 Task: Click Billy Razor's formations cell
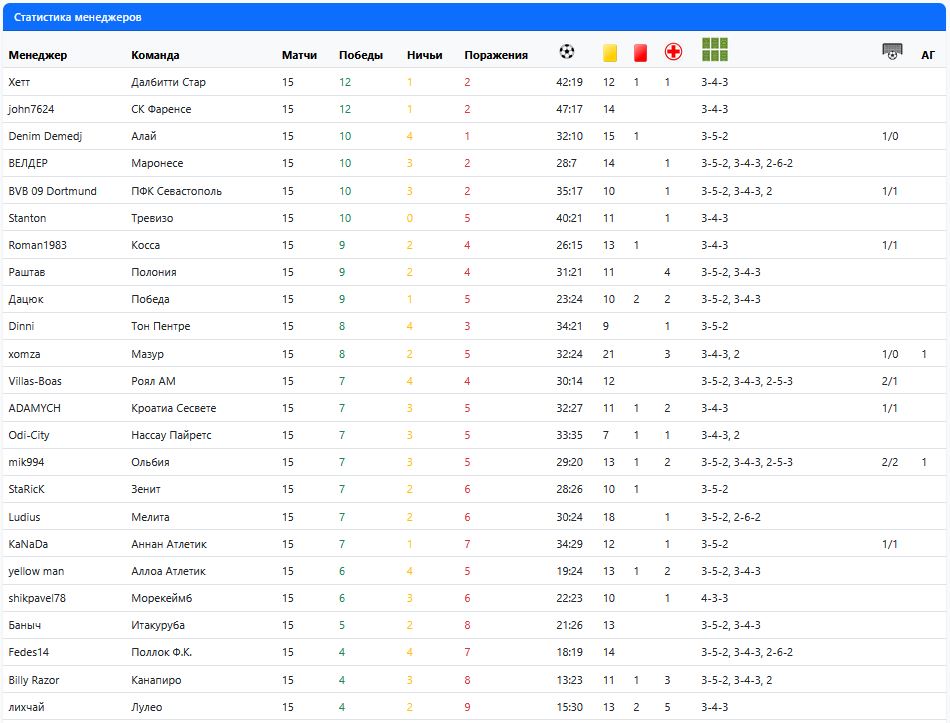pyautogui.click(x=736, y=680)
